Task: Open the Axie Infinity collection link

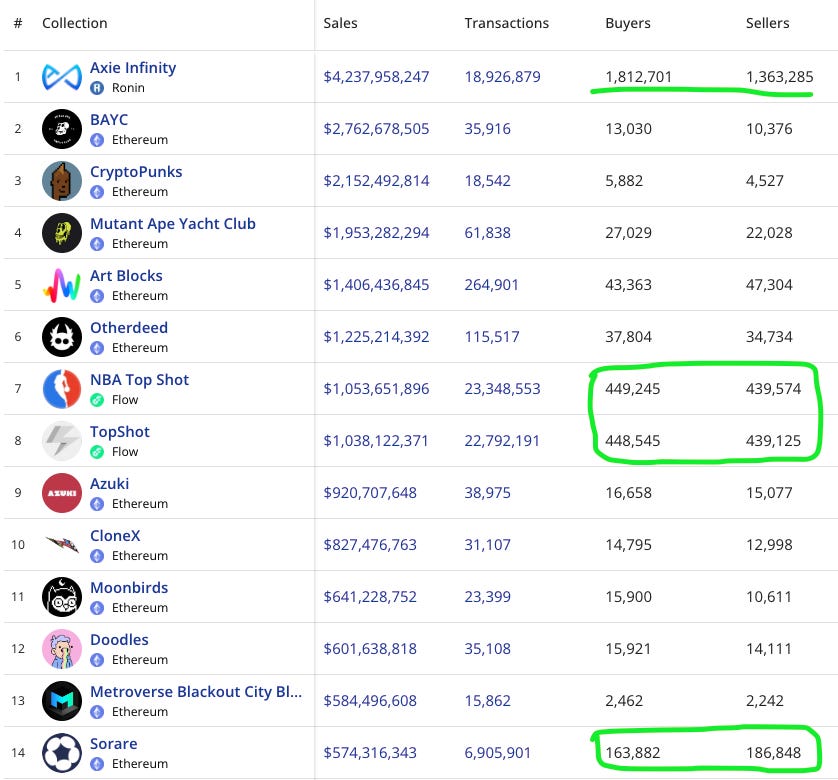Action: [x=133, y=68]
